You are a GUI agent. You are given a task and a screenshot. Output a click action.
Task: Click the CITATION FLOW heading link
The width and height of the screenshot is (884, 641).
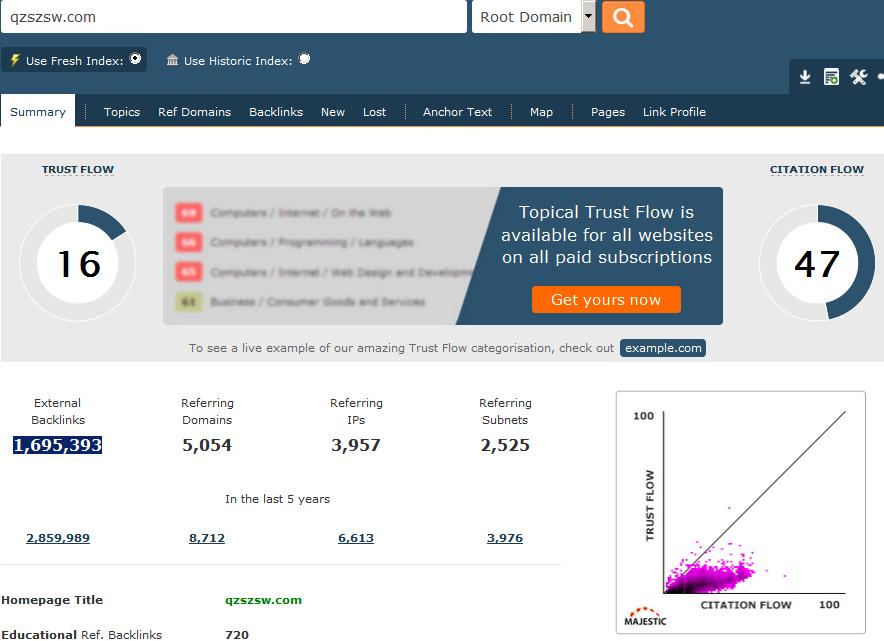[x=816, y=169]
